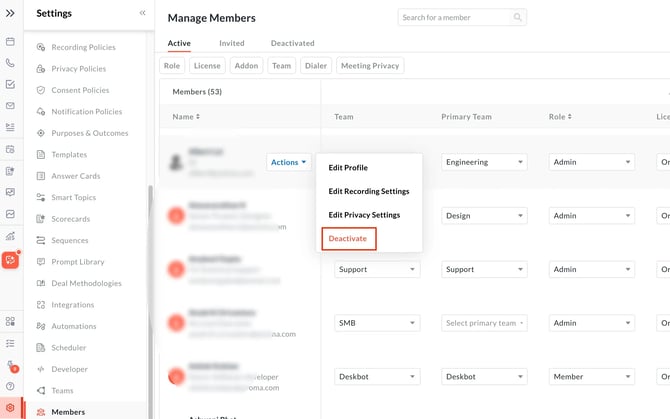Image resolution: width=670 pixels, height=419 pixels.
Task: Click the Dialer filter button
Action: [x=316, y=66]
